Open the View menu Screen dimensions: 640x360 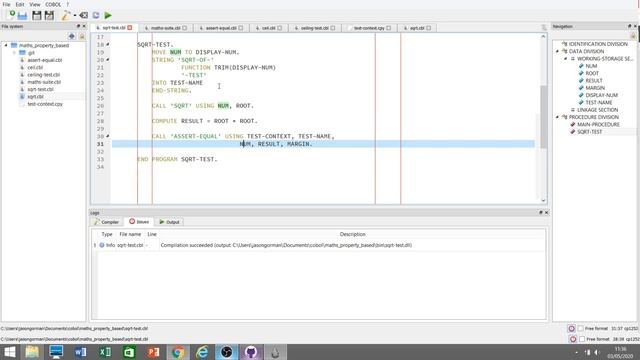click(x=35, y=4)
